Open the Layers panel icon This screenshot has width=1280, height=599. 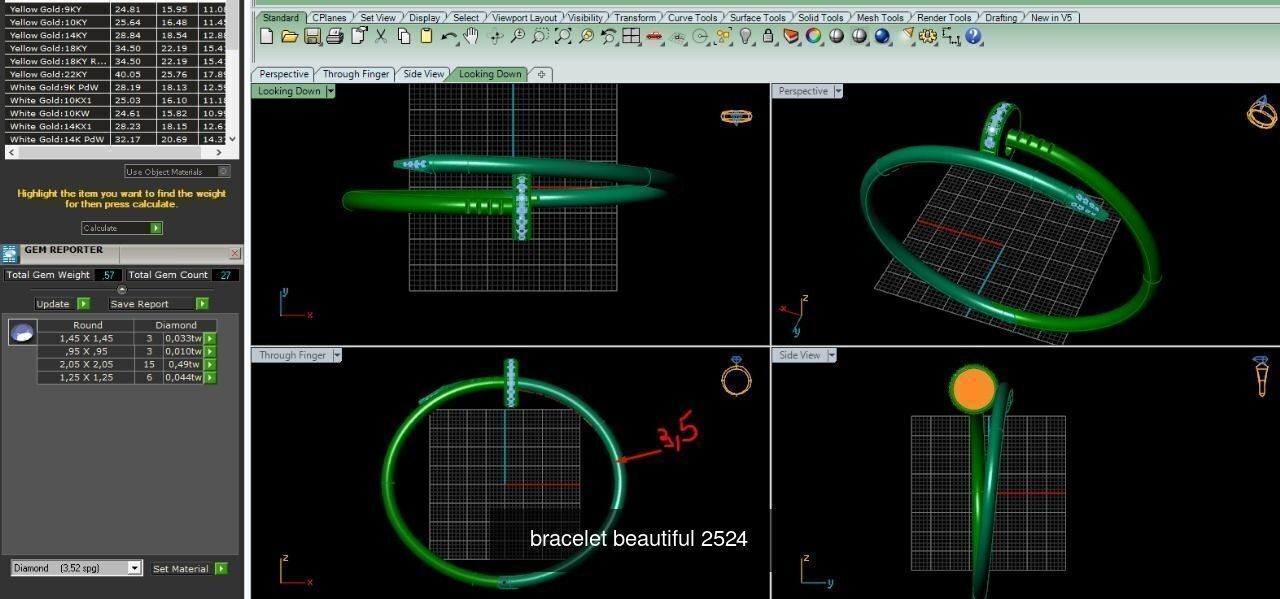pos(791,36)
